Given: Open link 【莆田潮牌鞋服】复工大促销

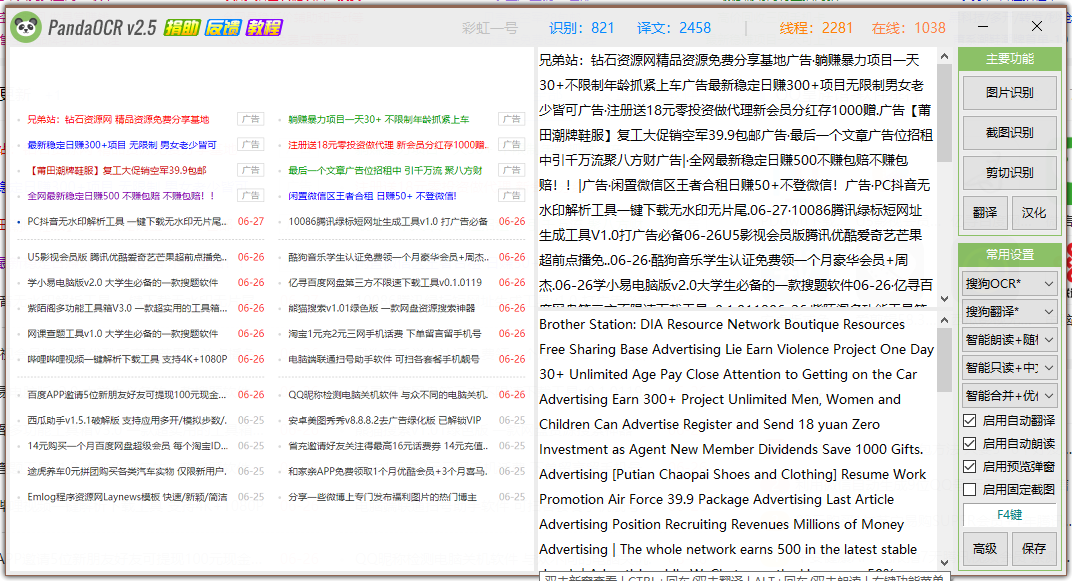Looking at the screenshot, I should 117,170.
